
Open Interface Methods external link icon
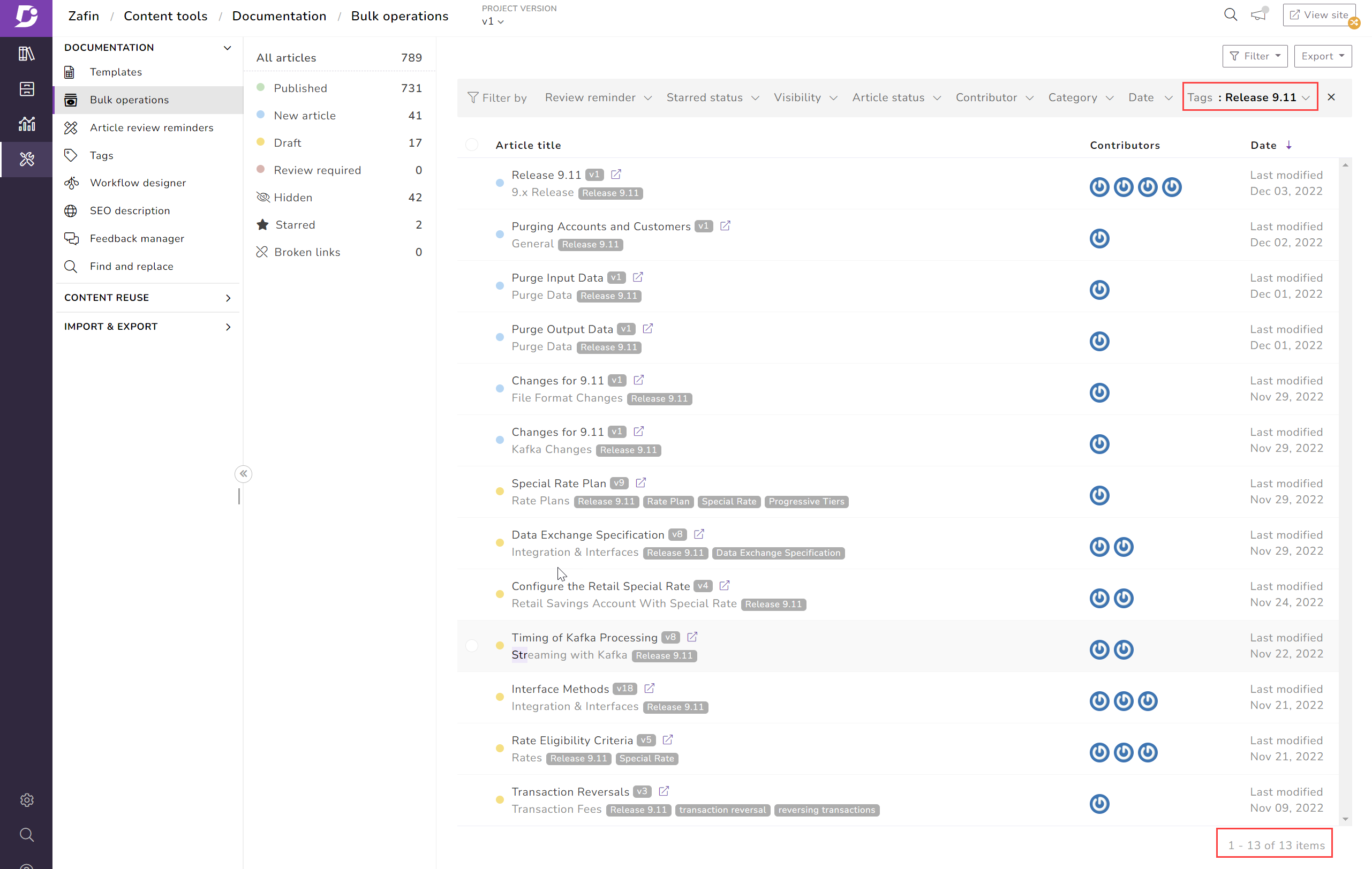click(650, 689)
